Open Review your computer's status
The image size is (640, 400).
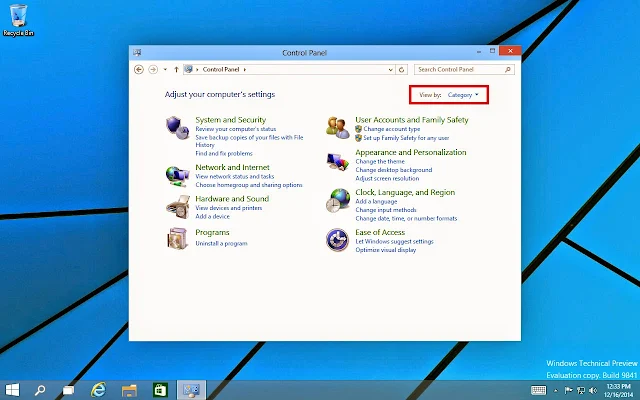[236, 129]
